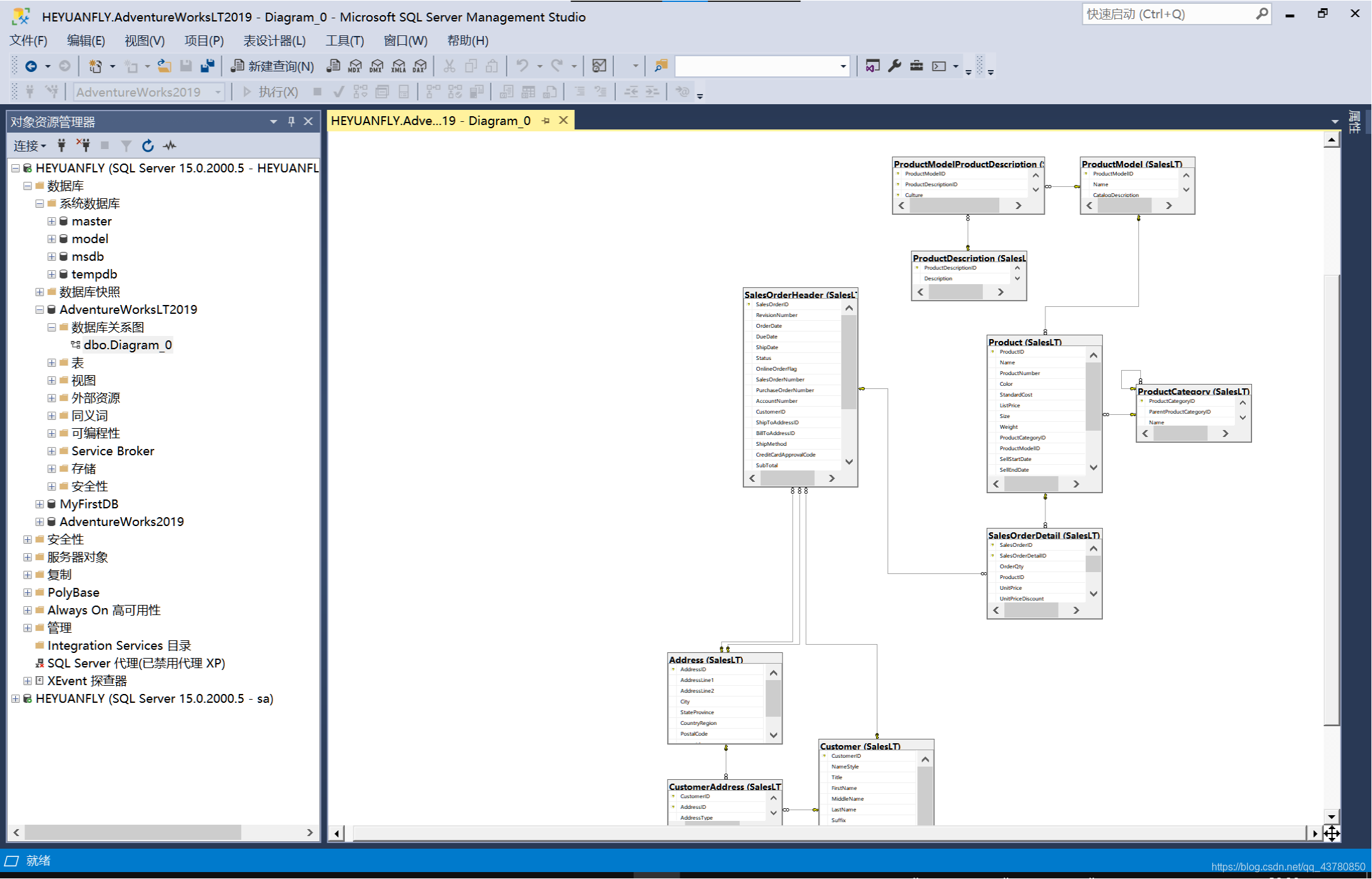Click the Product table title bar
This screenshot has width=1372, height=879.
point(1044,342)
